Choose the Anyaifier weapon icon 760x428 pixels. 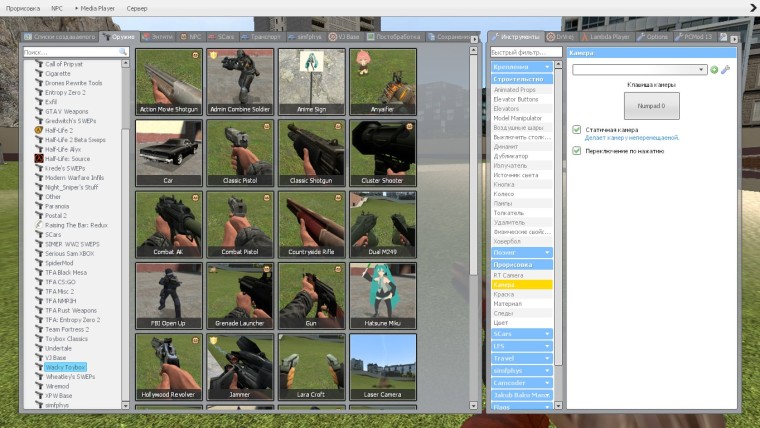[382, 81]
